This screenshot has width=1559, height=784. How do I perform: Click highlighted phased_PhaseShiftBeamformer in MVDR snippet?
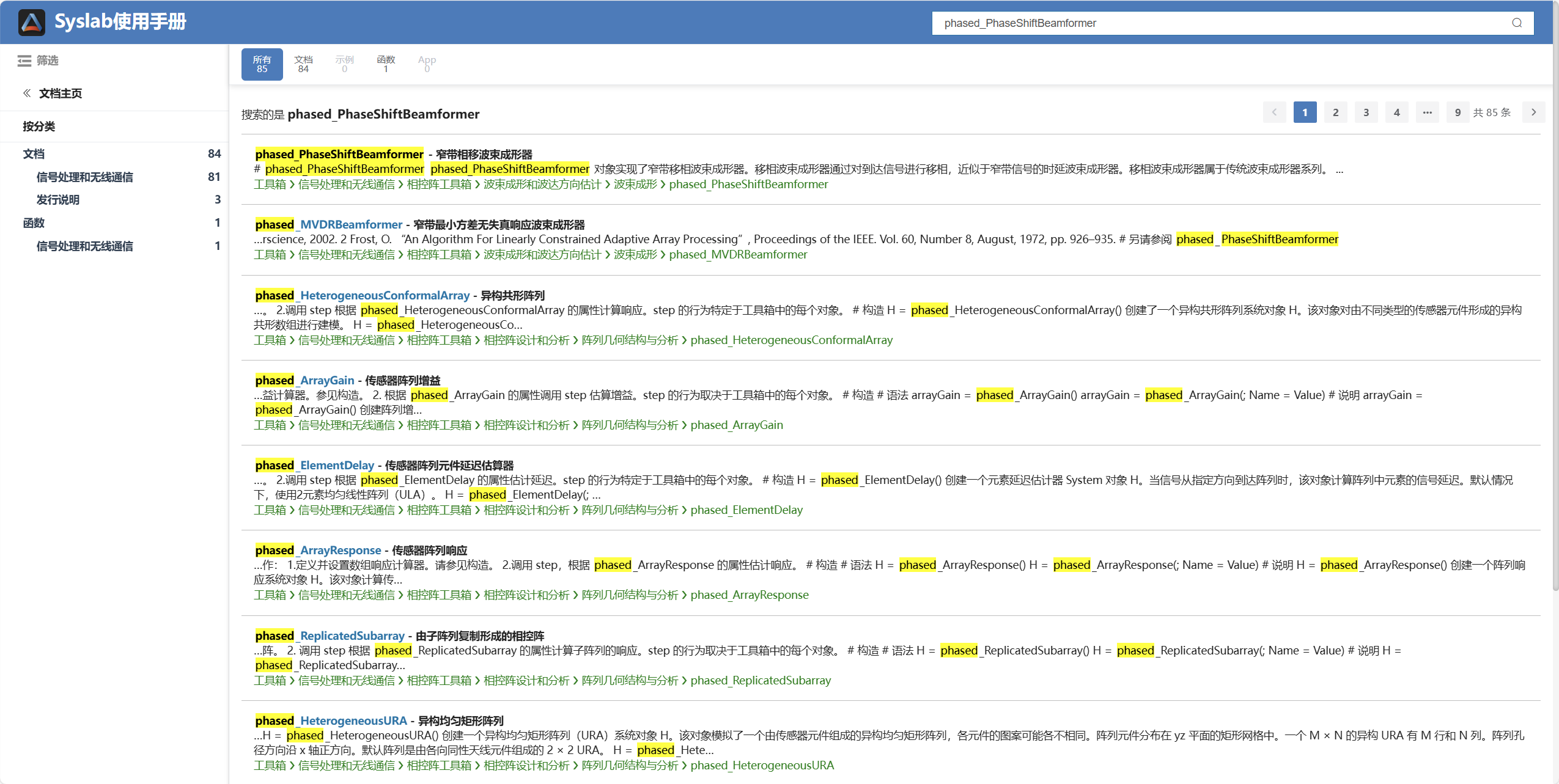[x=1257, y=240]
